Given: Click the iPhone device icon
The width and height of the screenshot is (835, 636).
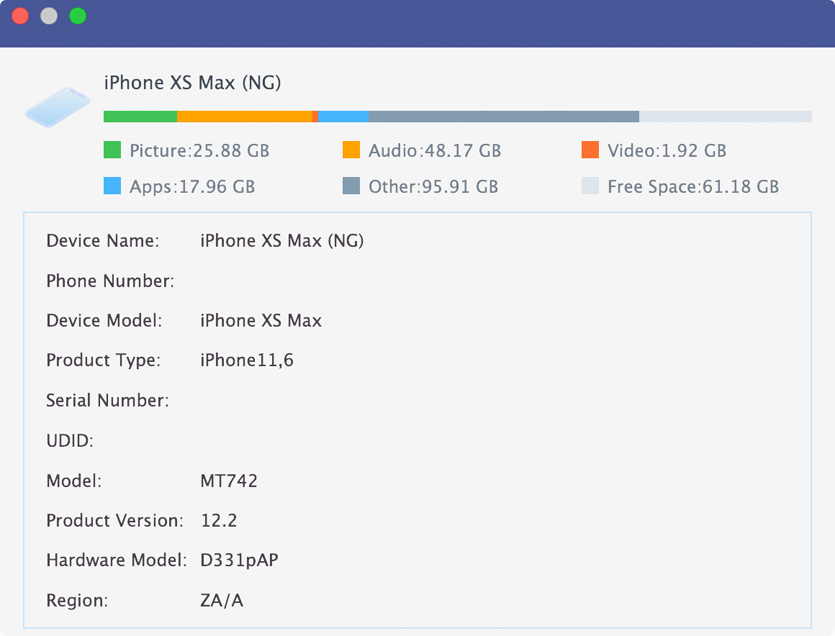Looking at the screenshot, I should point(57,105).
